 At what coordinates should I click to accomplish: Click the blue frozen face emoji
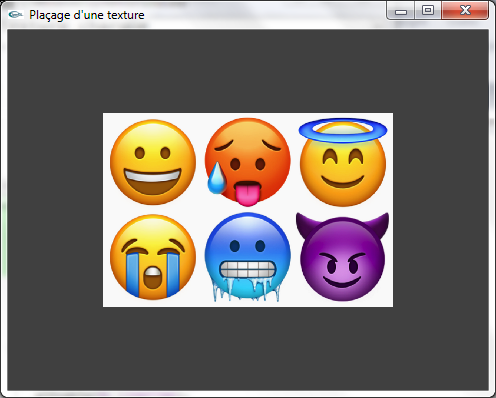pos(248,257)
